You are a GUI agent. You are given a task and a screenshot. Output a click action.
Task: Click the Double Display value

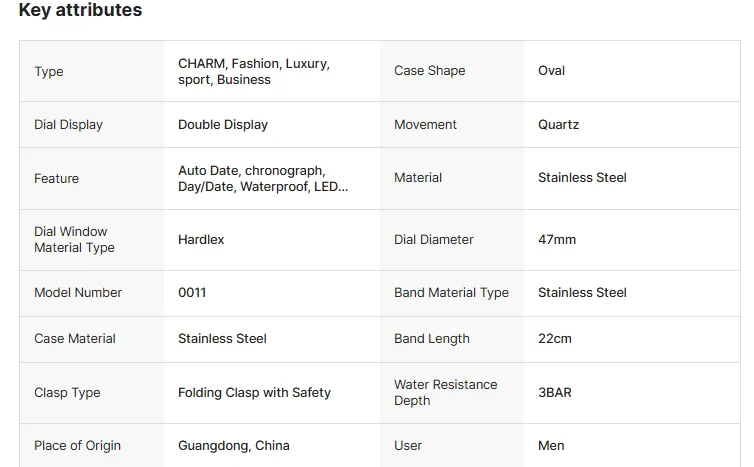223,125
